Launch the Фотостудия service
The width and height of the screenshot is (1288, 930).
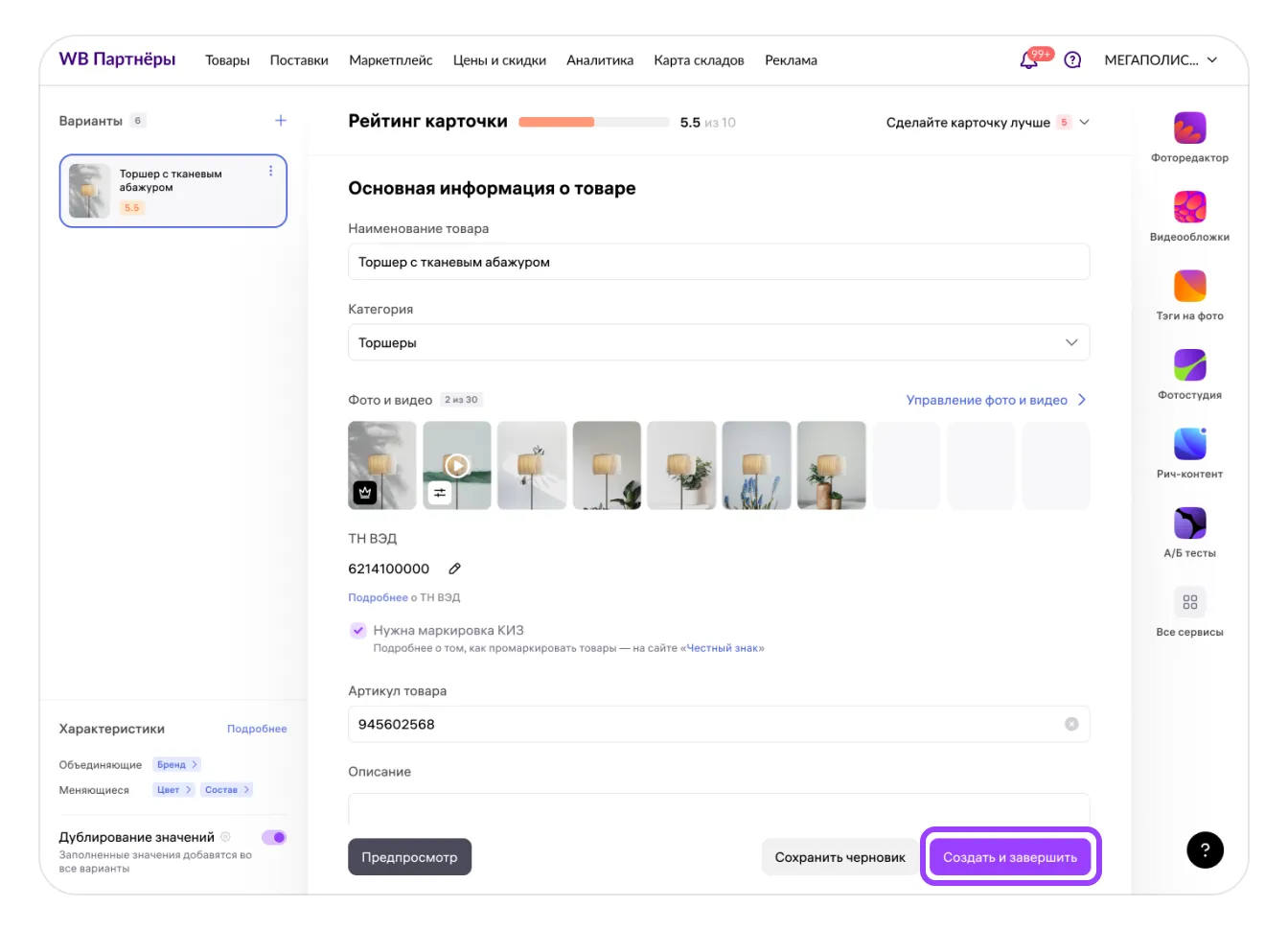[1189, 365]
